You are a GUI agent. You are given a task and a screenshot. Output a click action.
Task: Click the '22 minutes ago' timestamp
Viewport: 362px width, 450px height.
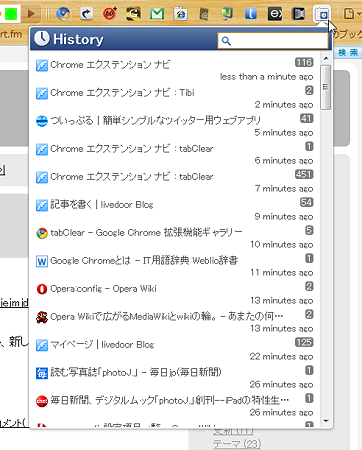coord(281,357)
